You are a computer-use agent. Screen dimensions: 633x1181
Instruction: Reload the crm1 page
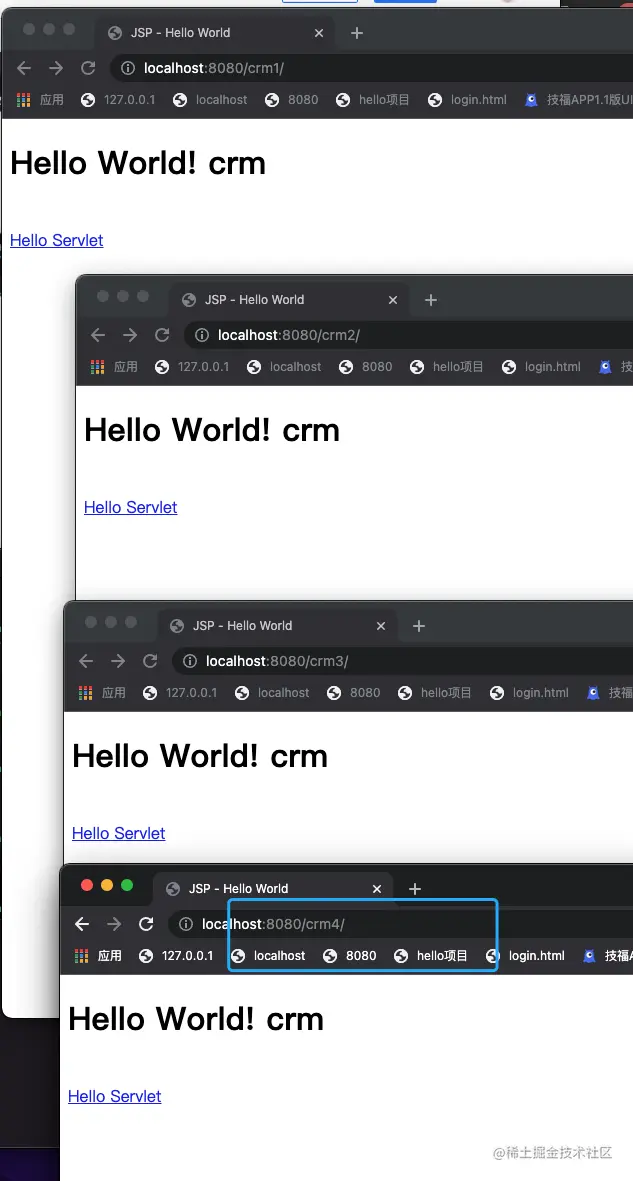(x=88, y=69)
